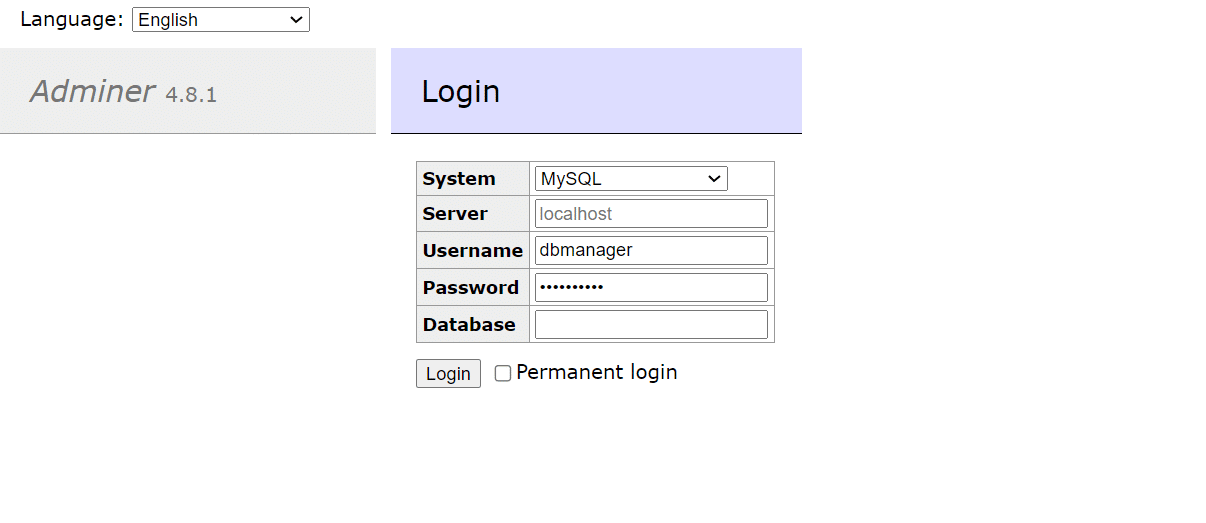Click the chevron arrow of MySQL selector
The width and height of the screenshot is (1206, 523).
click(714, 179)
